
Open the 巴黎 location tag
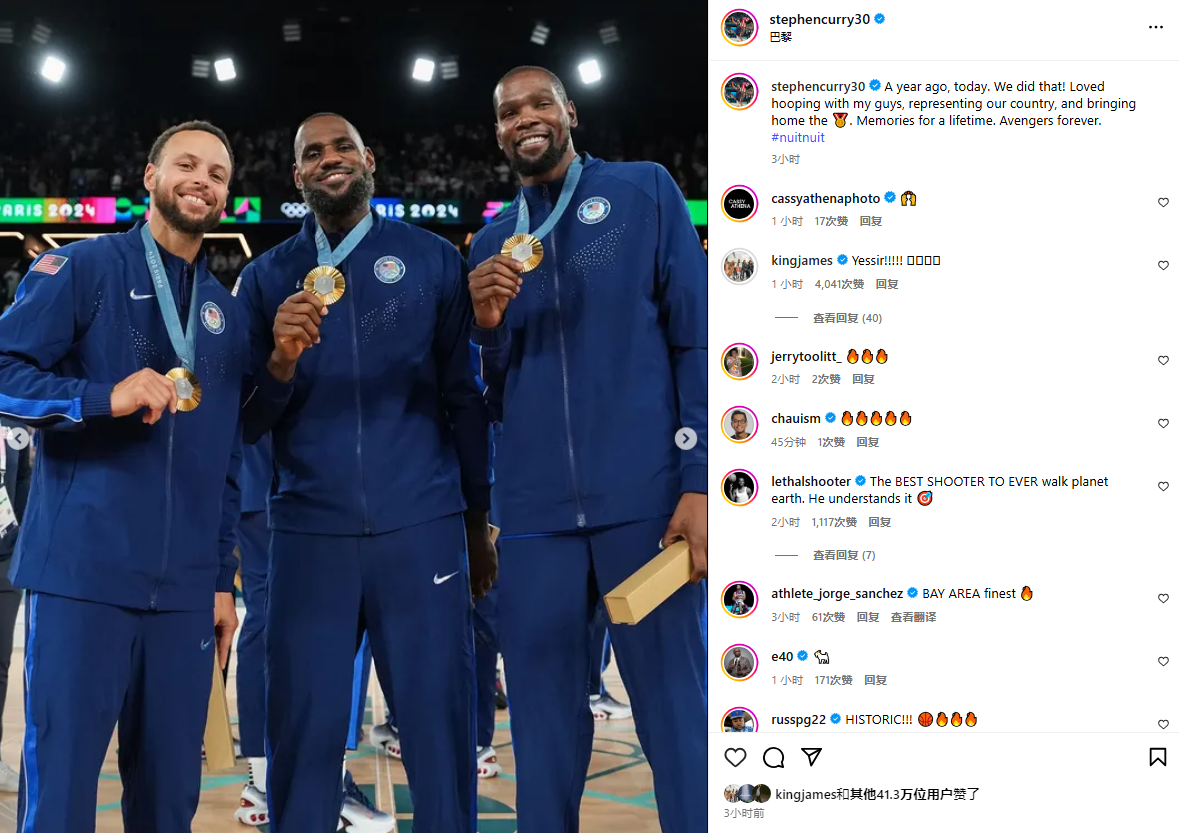click(780, 37)
